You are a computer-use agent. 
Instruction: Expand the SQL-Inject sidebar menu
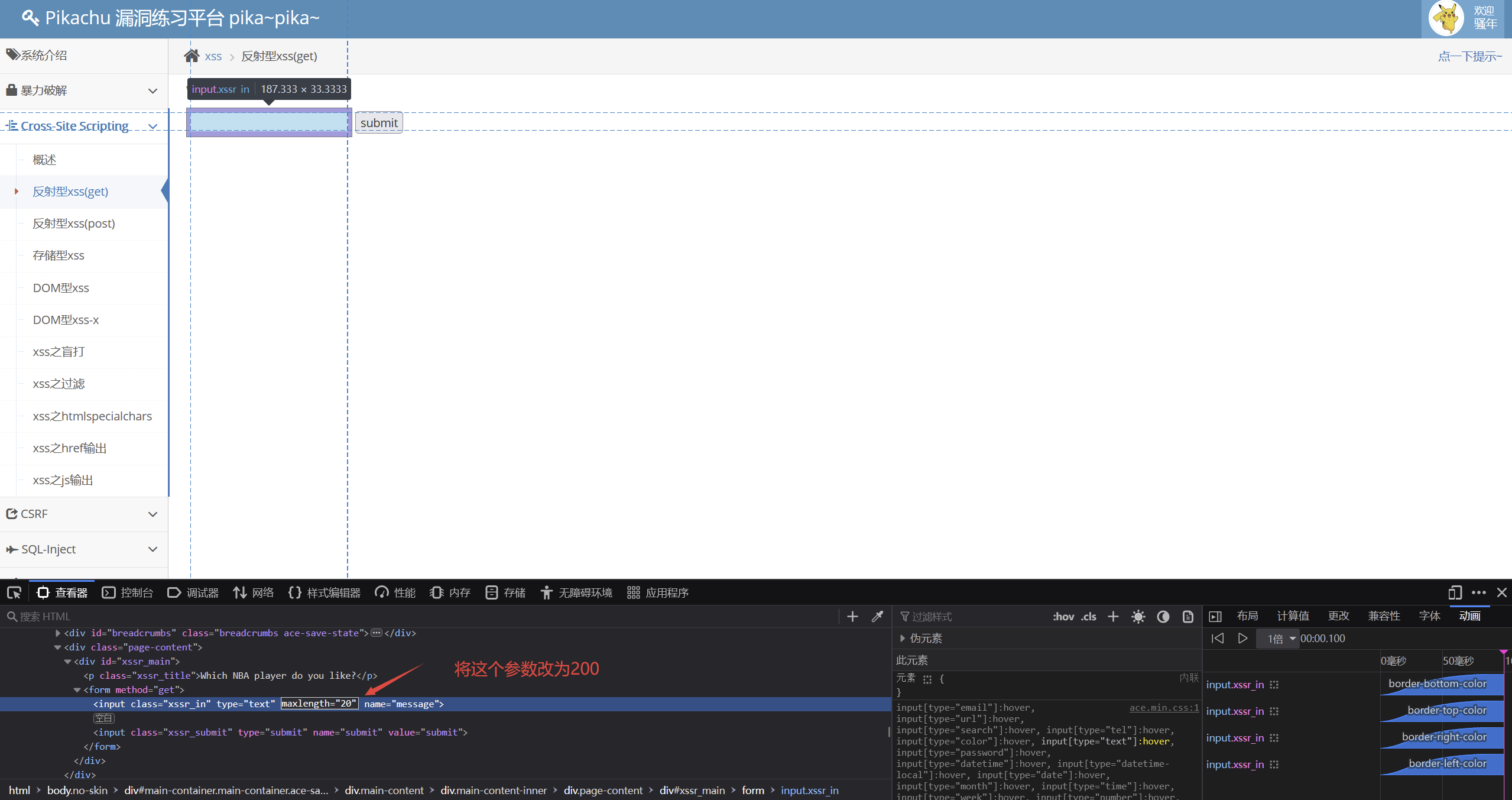click(84, 549)
